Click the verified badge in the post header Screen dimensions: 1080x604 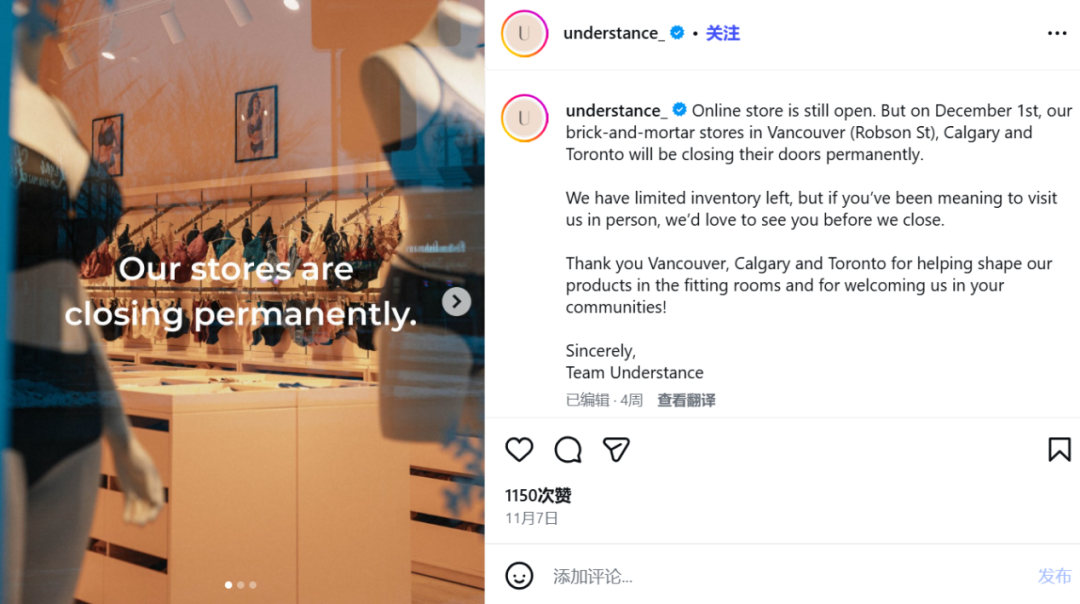click(x=677, y=33)
